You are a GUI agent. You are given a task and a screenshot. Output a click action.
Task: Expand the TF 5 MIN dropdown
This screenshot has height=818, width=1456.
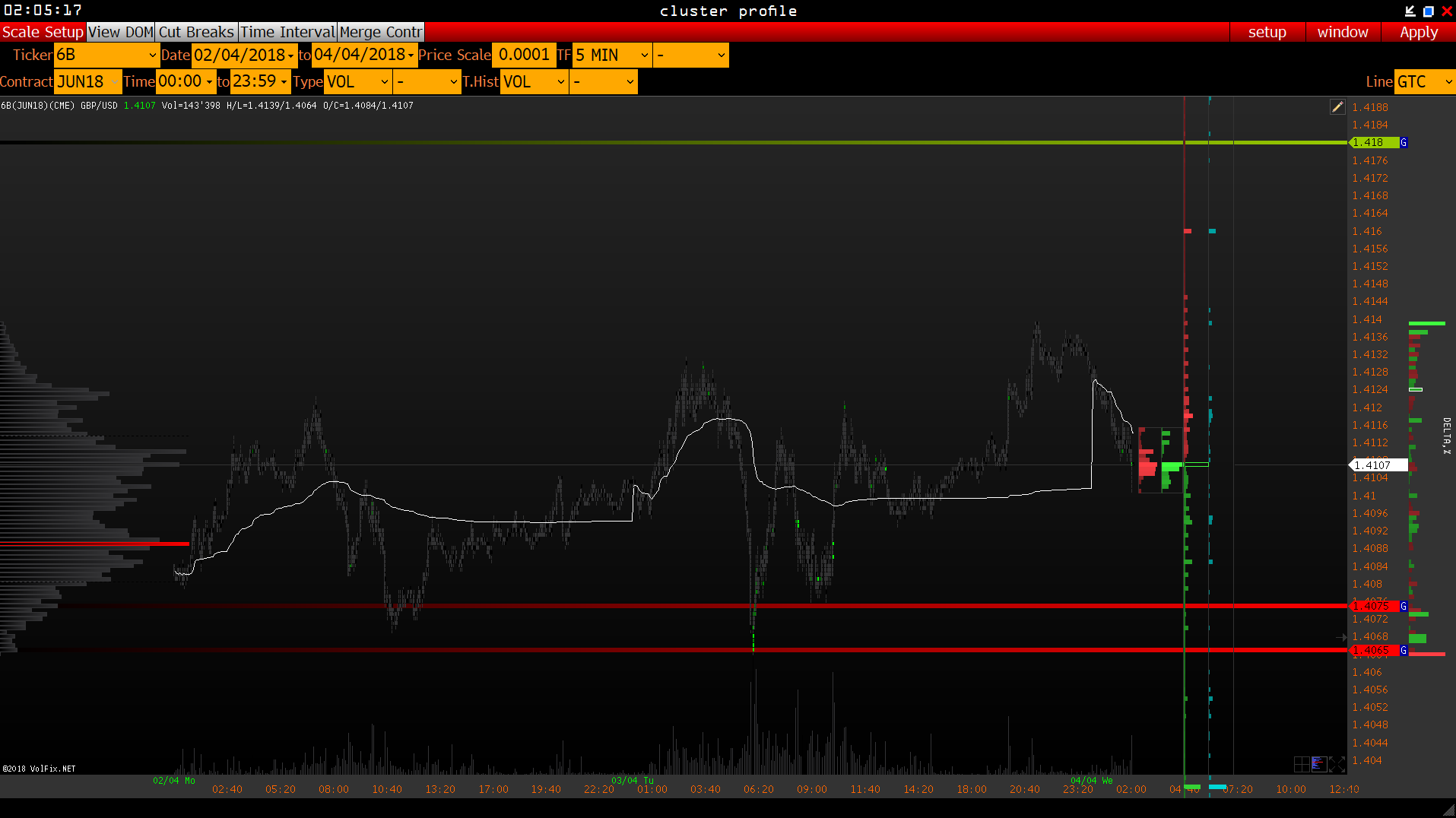coord(612,55)
